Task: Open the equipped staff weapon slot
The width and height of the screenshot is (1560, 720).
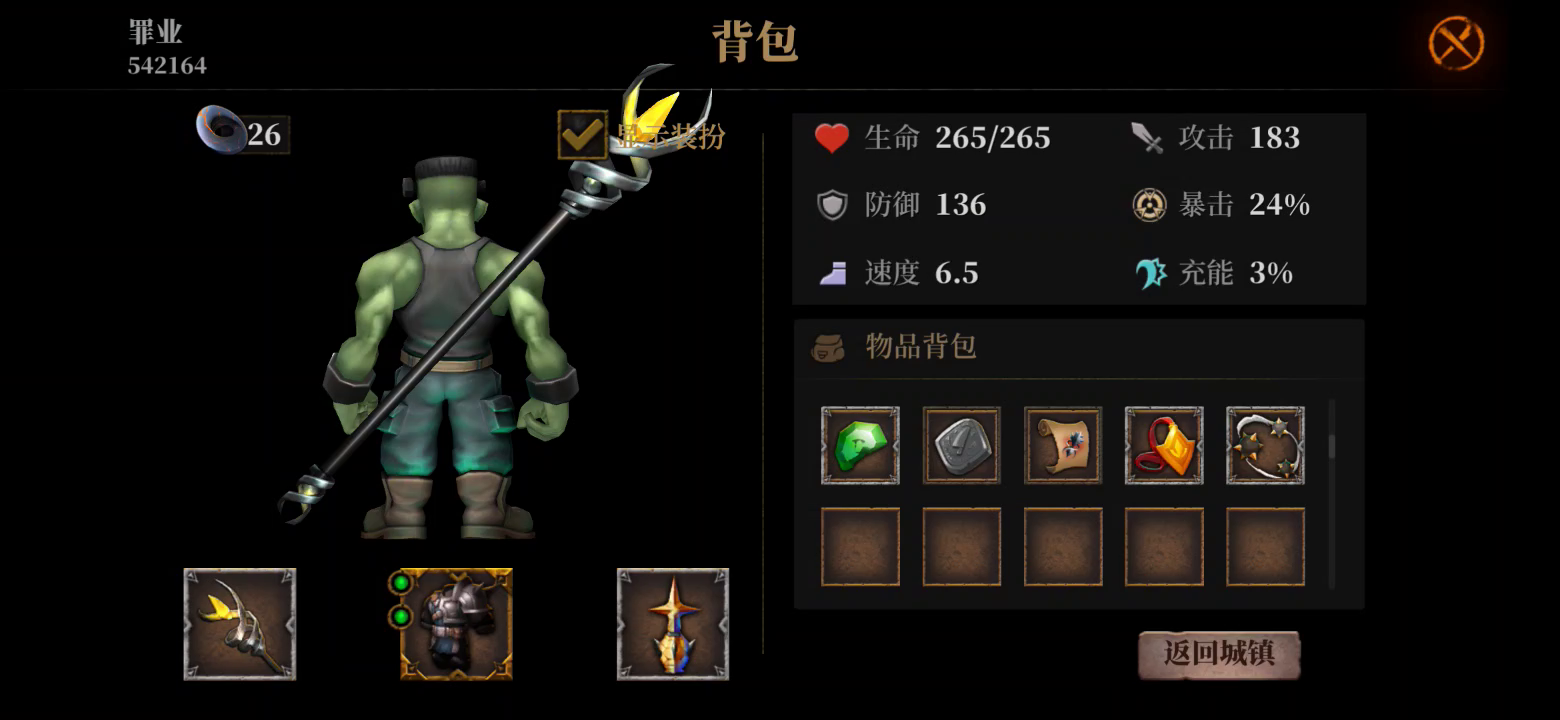Action: tap(240, 624)
